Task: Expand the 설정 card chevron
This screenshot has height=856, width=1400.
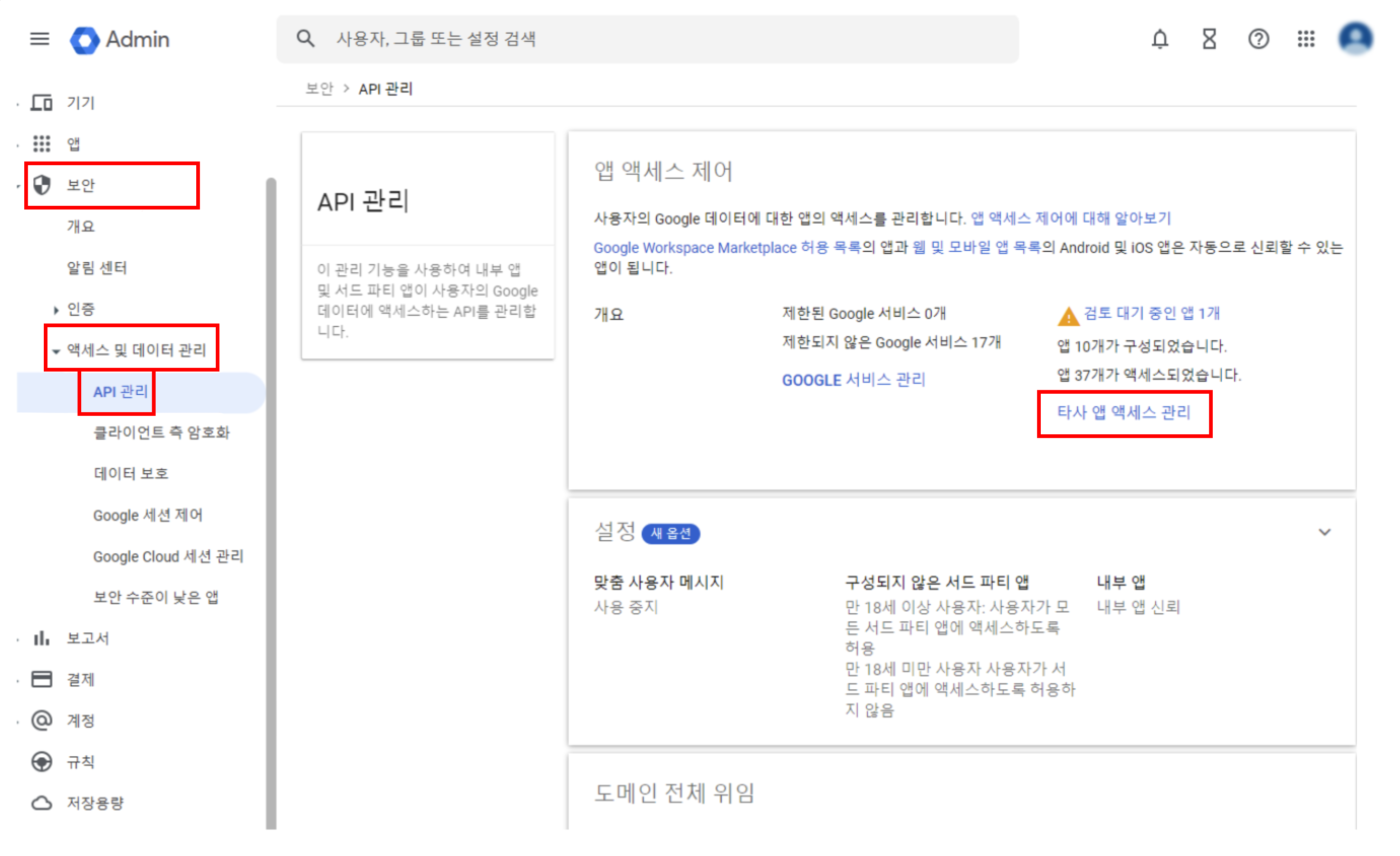Action: (x=1324, y=532)
